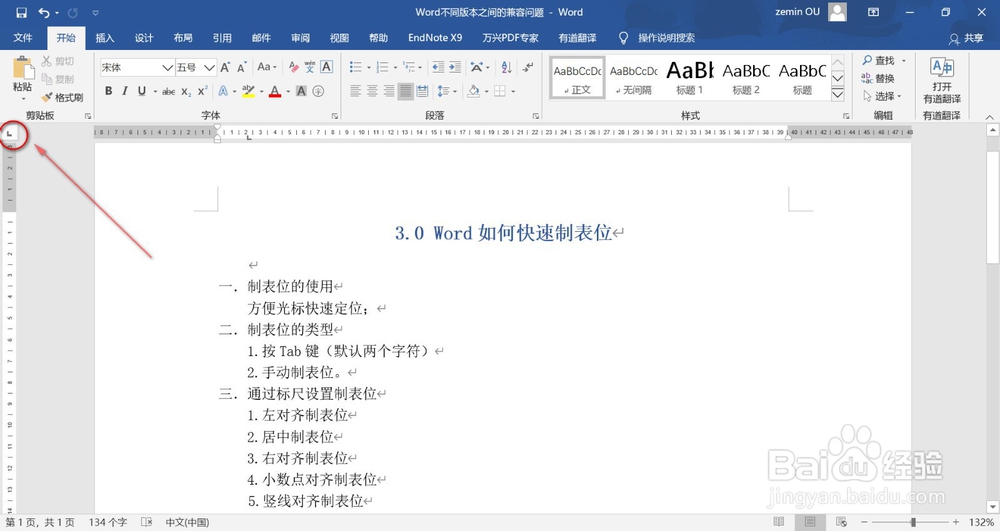Switch to the Insert (插入) tab
This screenshot has height=531, width=1000.
tap(105, 38)
